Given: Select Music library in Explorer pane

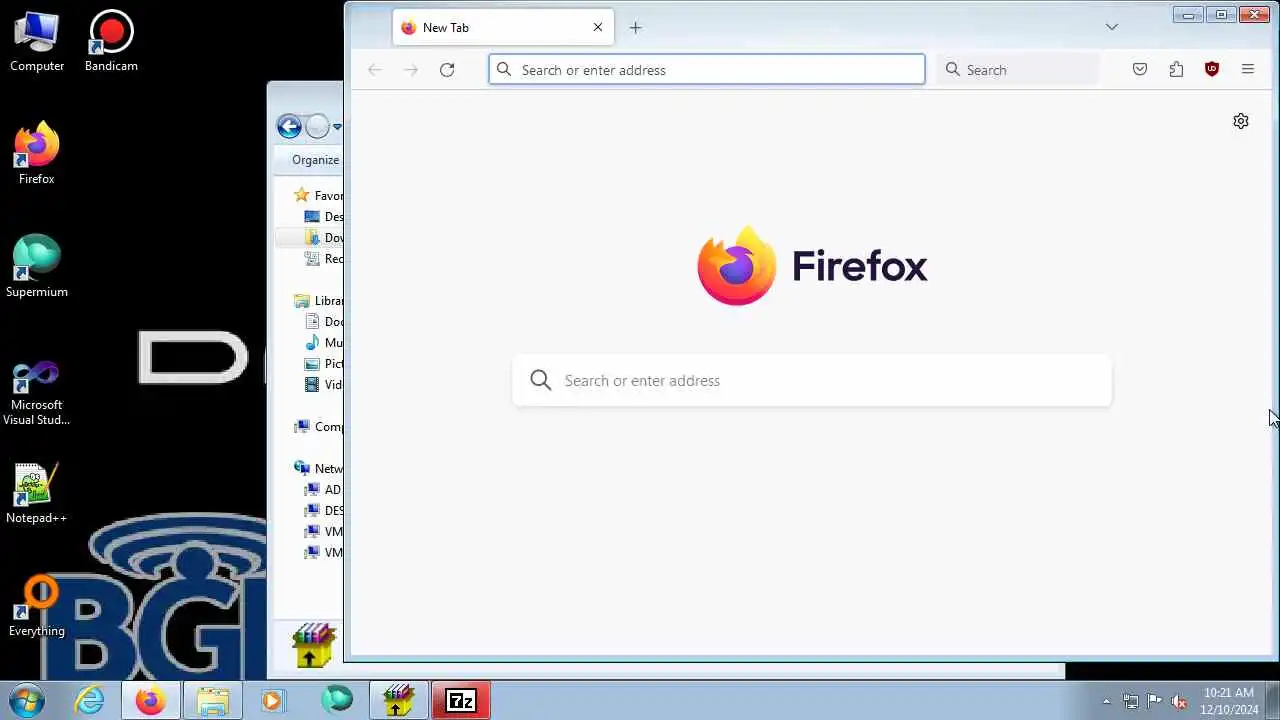Looking at the screenshot, I should 324,343.
